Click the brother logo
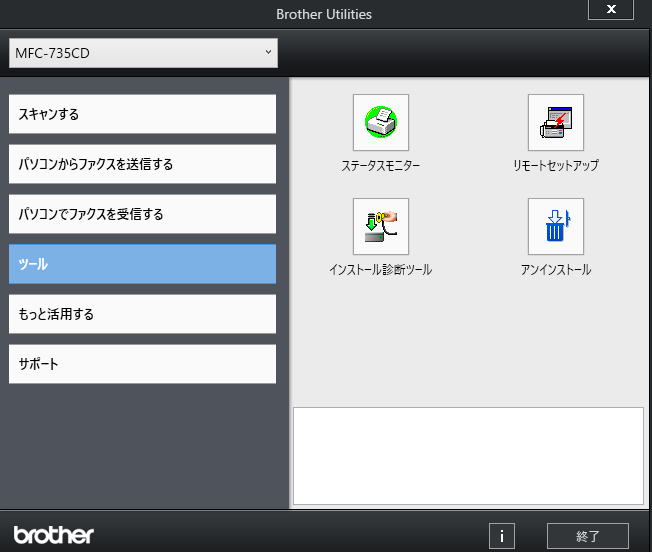 (54, 534)
